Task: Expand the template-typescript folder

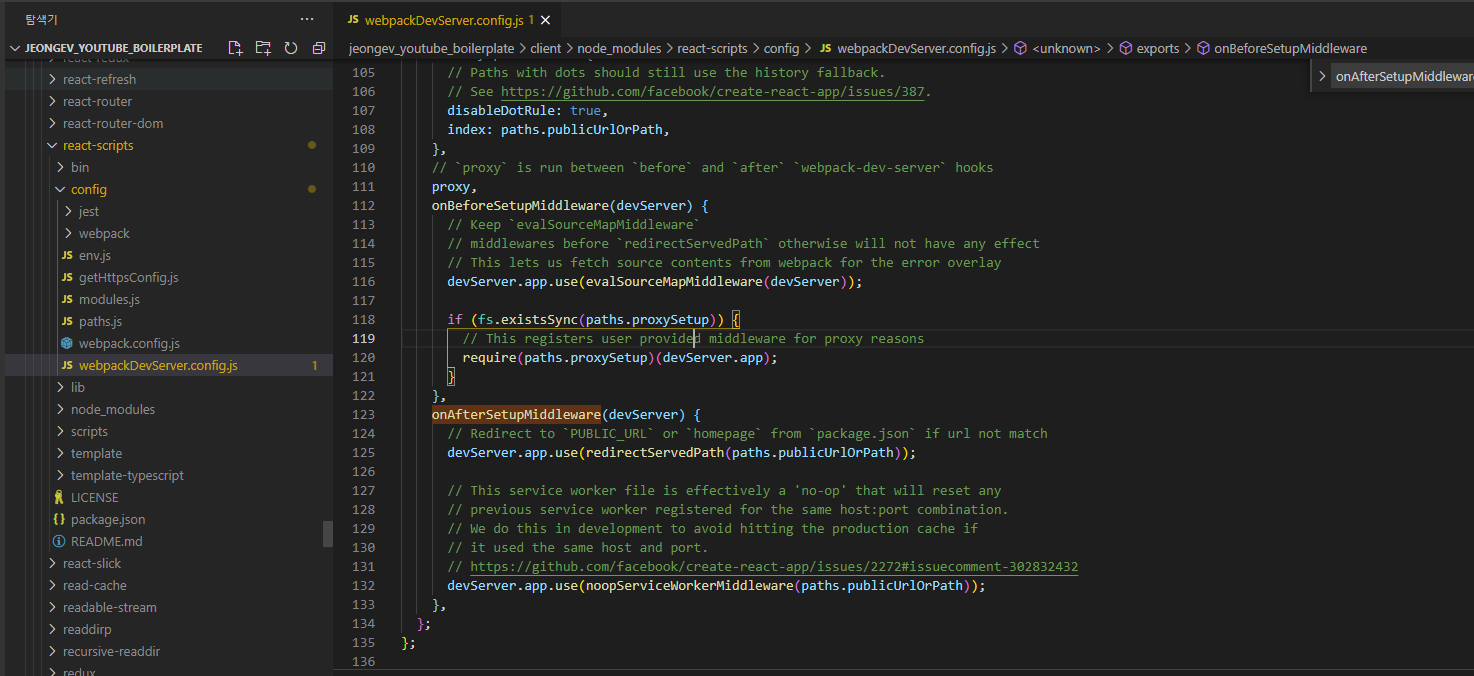Action: [x=168, y=475]
